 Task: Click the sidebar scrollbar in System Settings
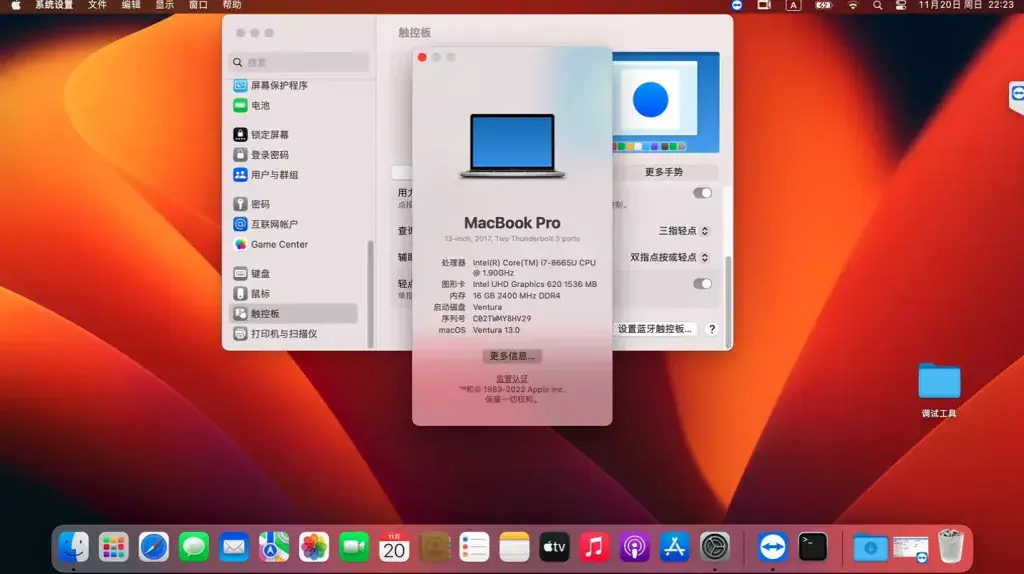[x=370, y=294]
